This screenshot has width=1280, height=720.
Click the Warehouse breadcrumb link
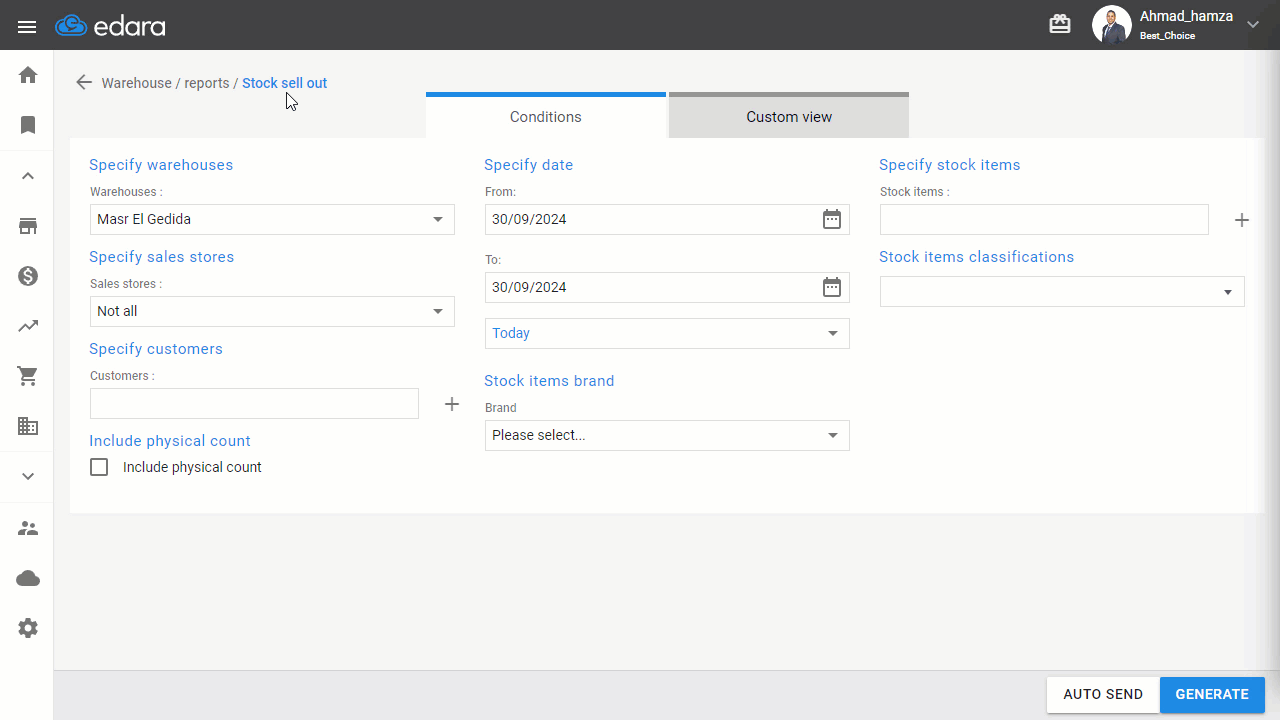point(136,83)
